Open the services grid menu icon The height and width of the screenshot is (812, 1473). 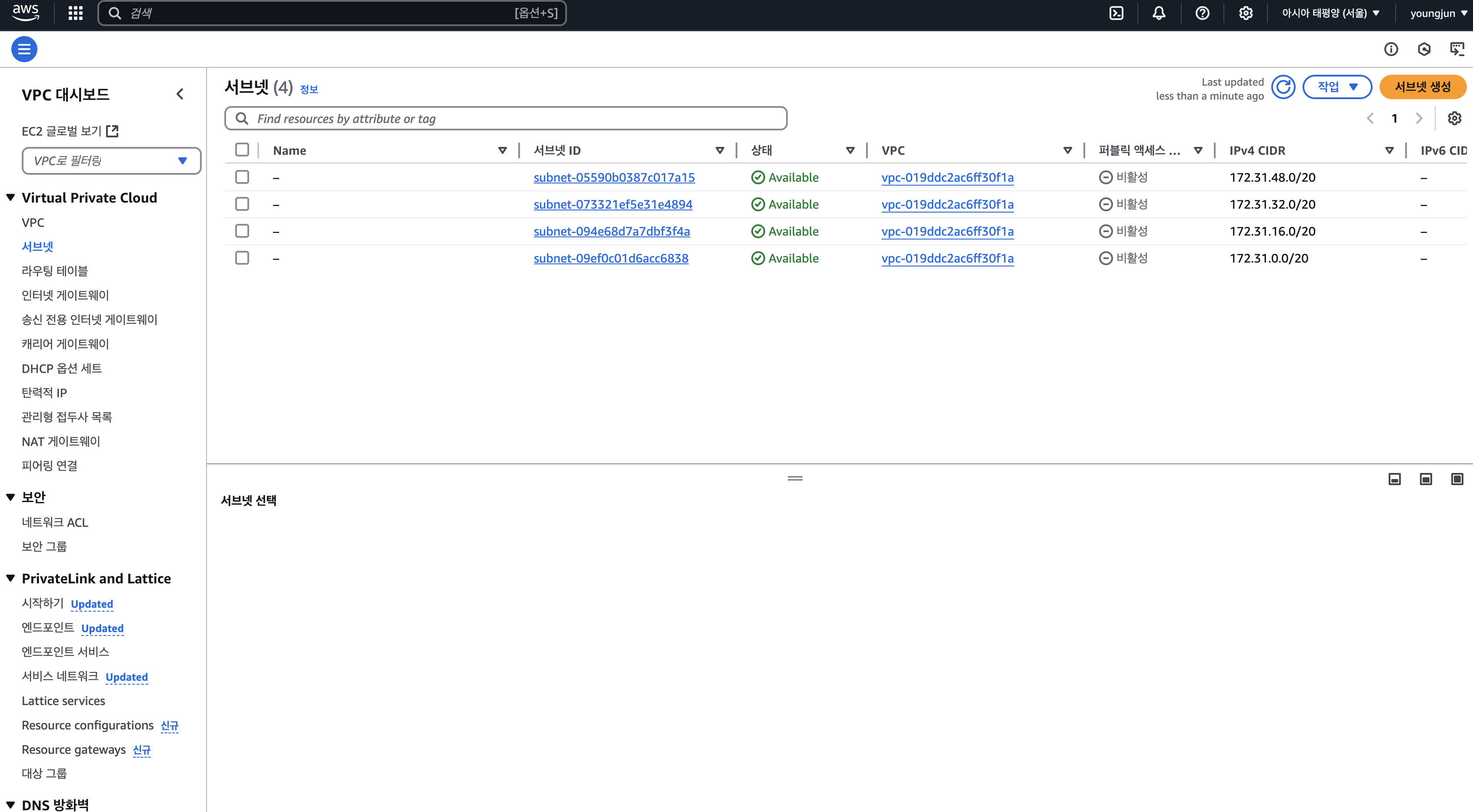76,13
